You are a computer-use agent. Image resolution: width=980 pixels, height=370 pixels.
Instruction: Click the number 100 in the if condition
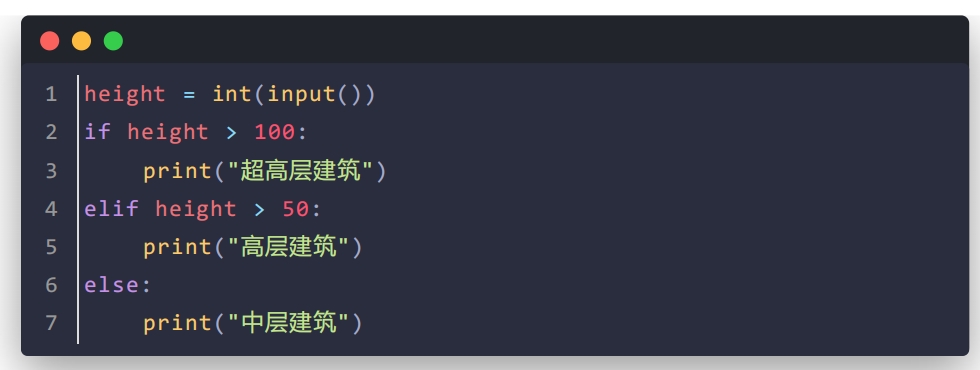point(274,132)
